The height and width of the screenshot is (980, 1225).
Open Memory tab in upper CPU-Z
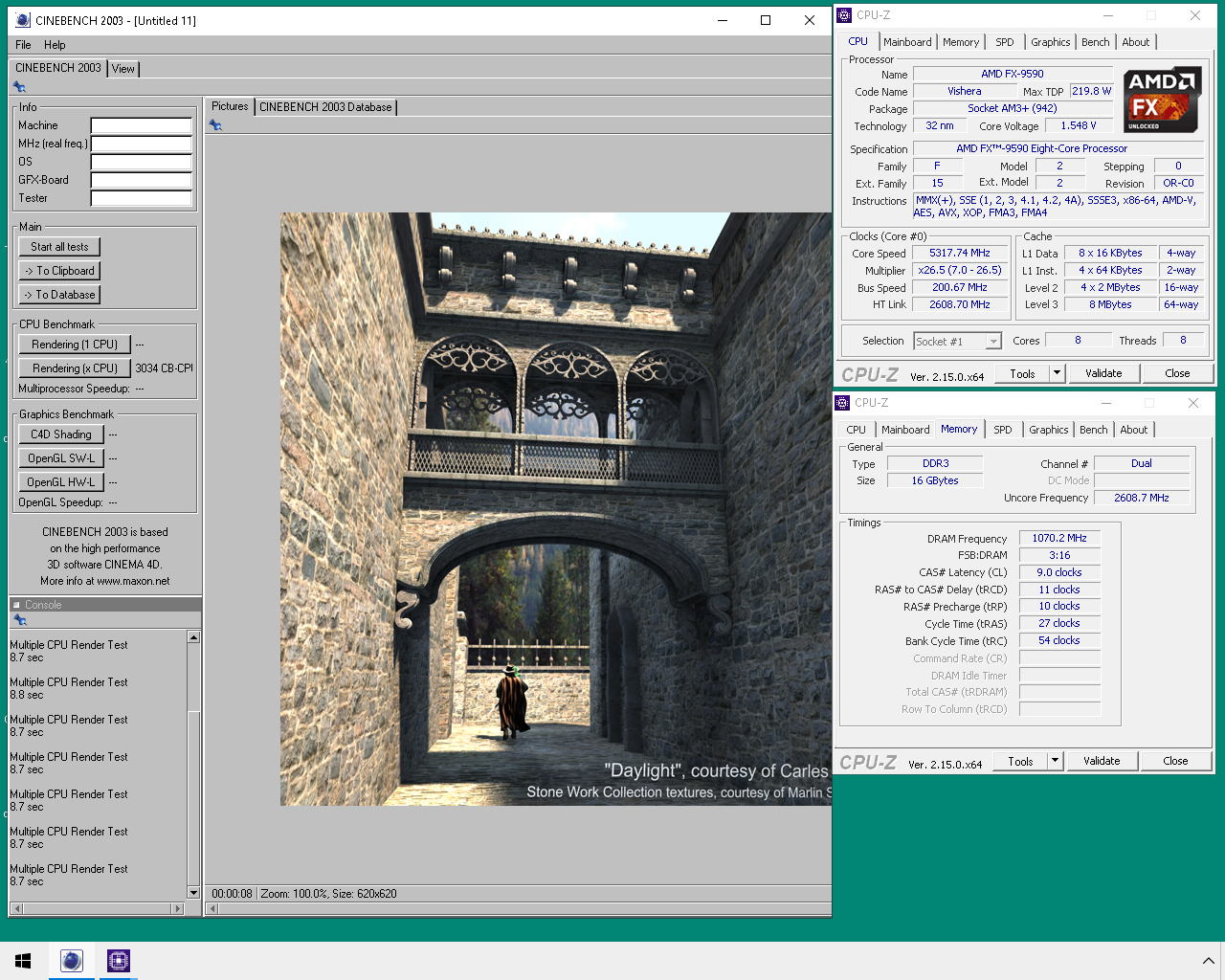click(x=961, y=42)
